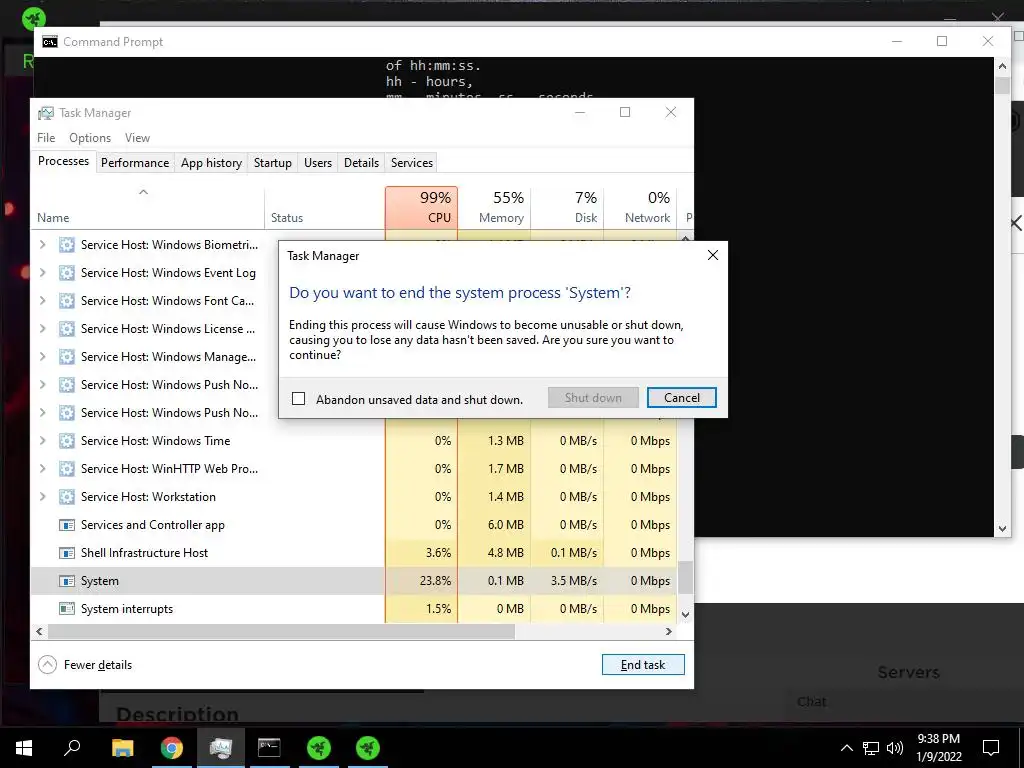Sort by the Status column header
Image resolution: width=1024 pixels, height=768 pixels.
pos(325,208)
